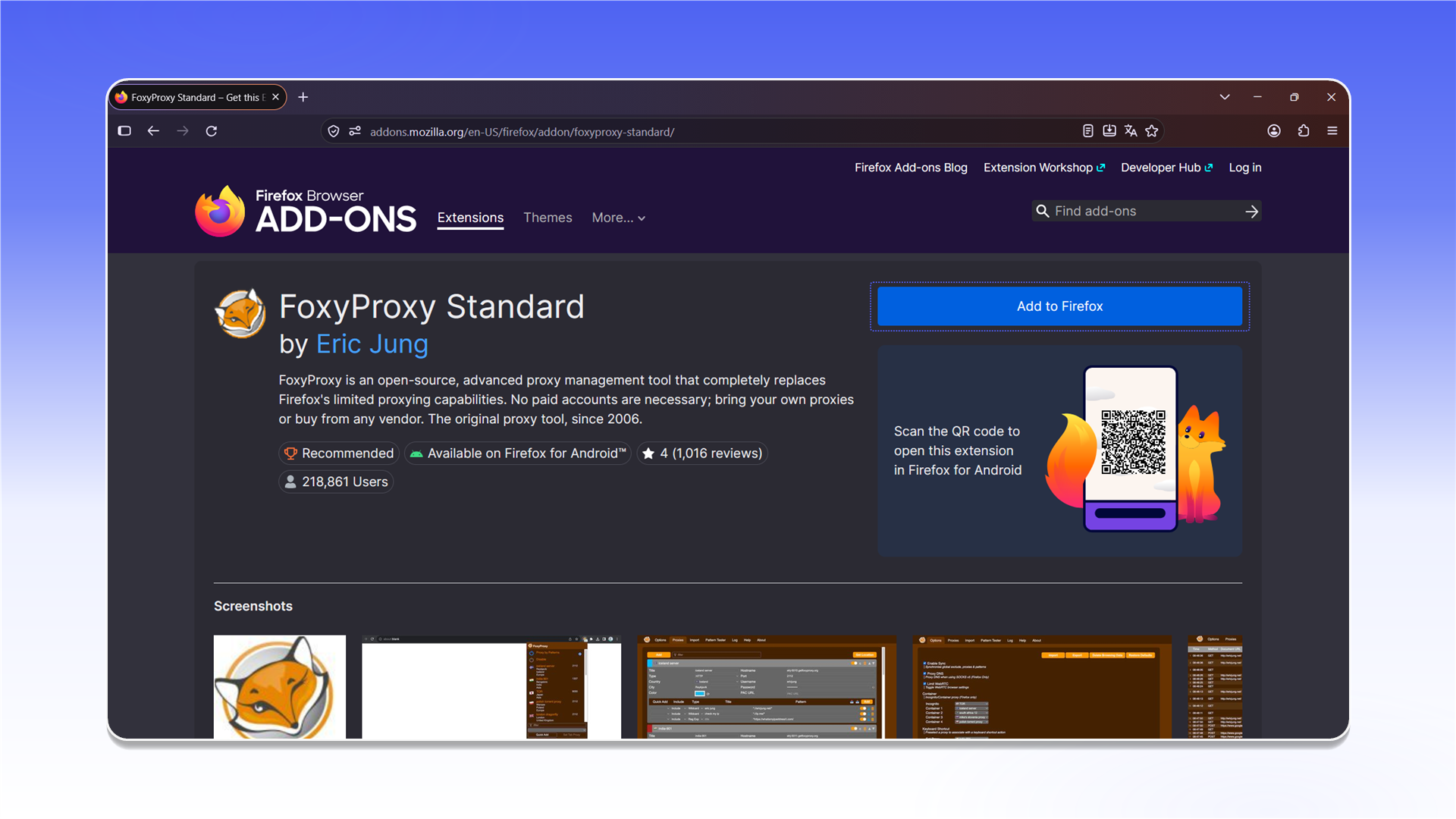The height and width of the screenshot is (819, 1456).
Task: Open the Firefox account icon
Action: [x=1274, y=131]
